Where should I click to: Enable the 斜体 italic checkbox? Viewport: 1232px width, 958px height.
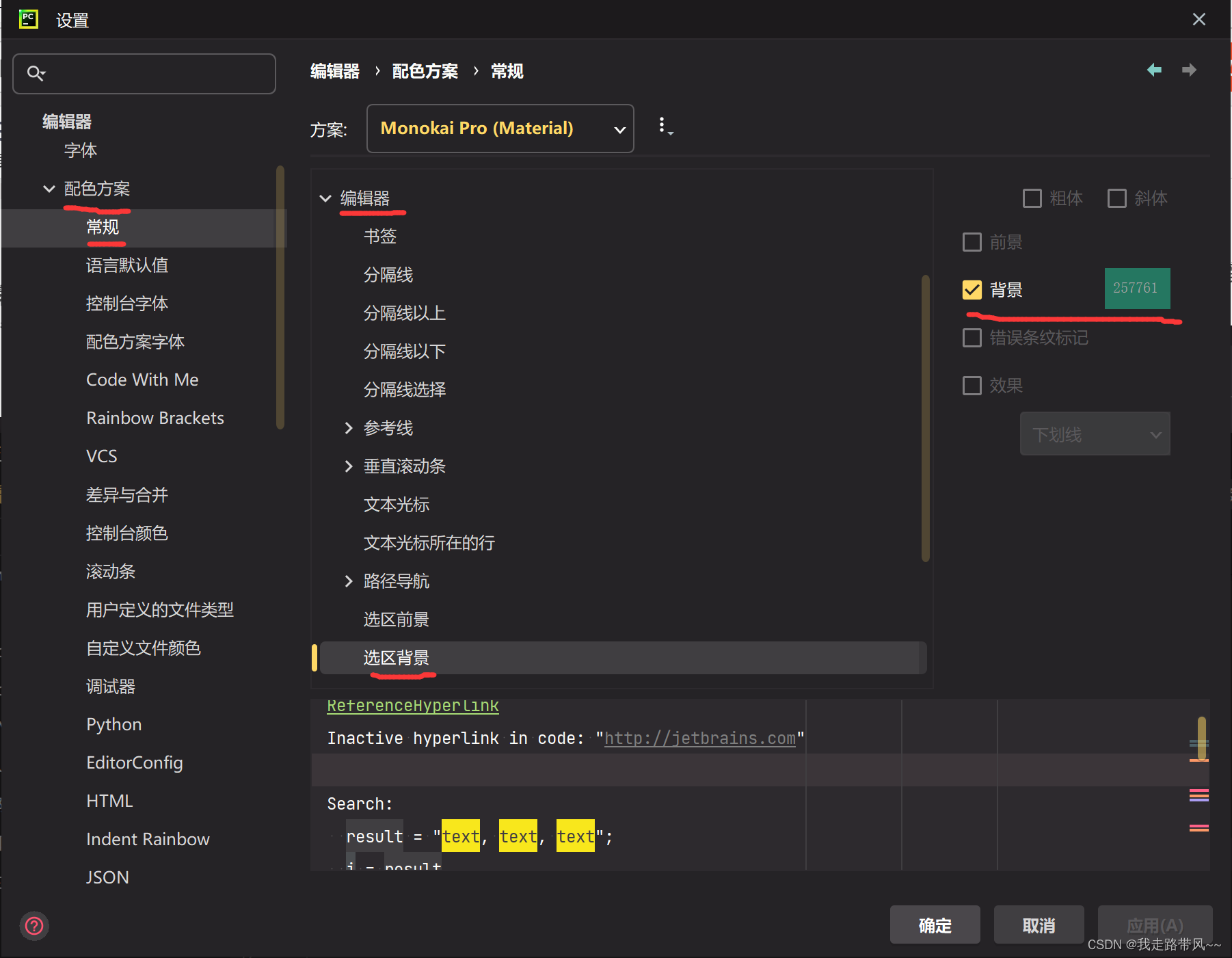point(1117,198)
